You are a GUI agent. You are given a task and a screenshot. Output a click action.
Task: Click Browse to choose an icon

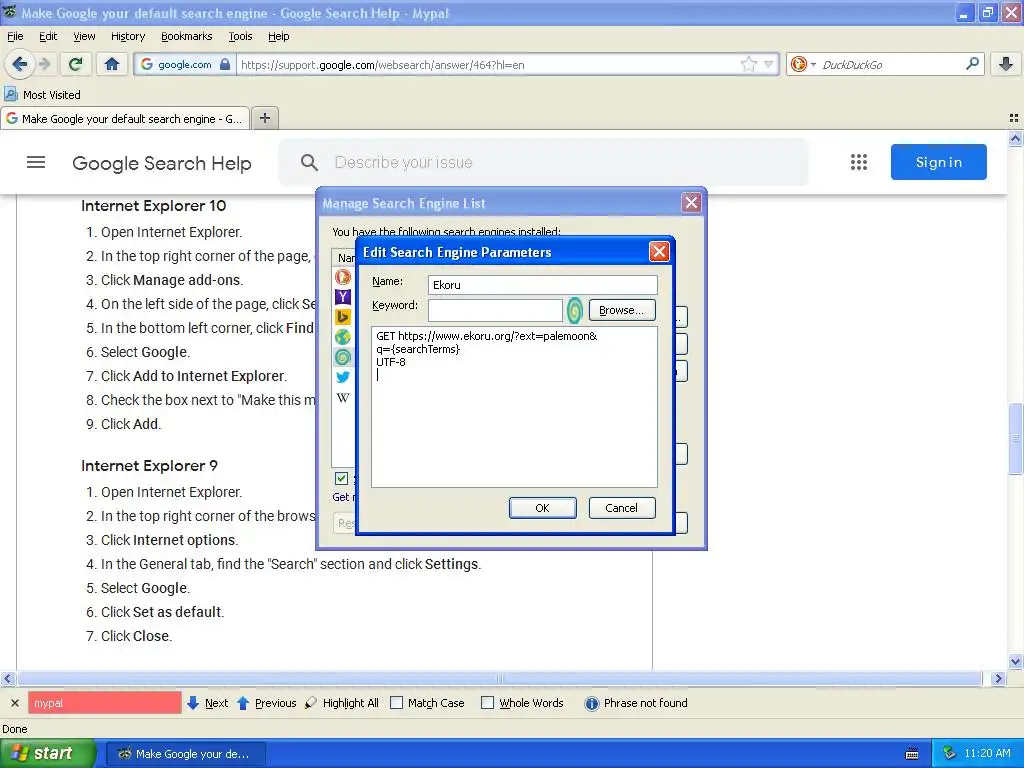tap(621, 310)
